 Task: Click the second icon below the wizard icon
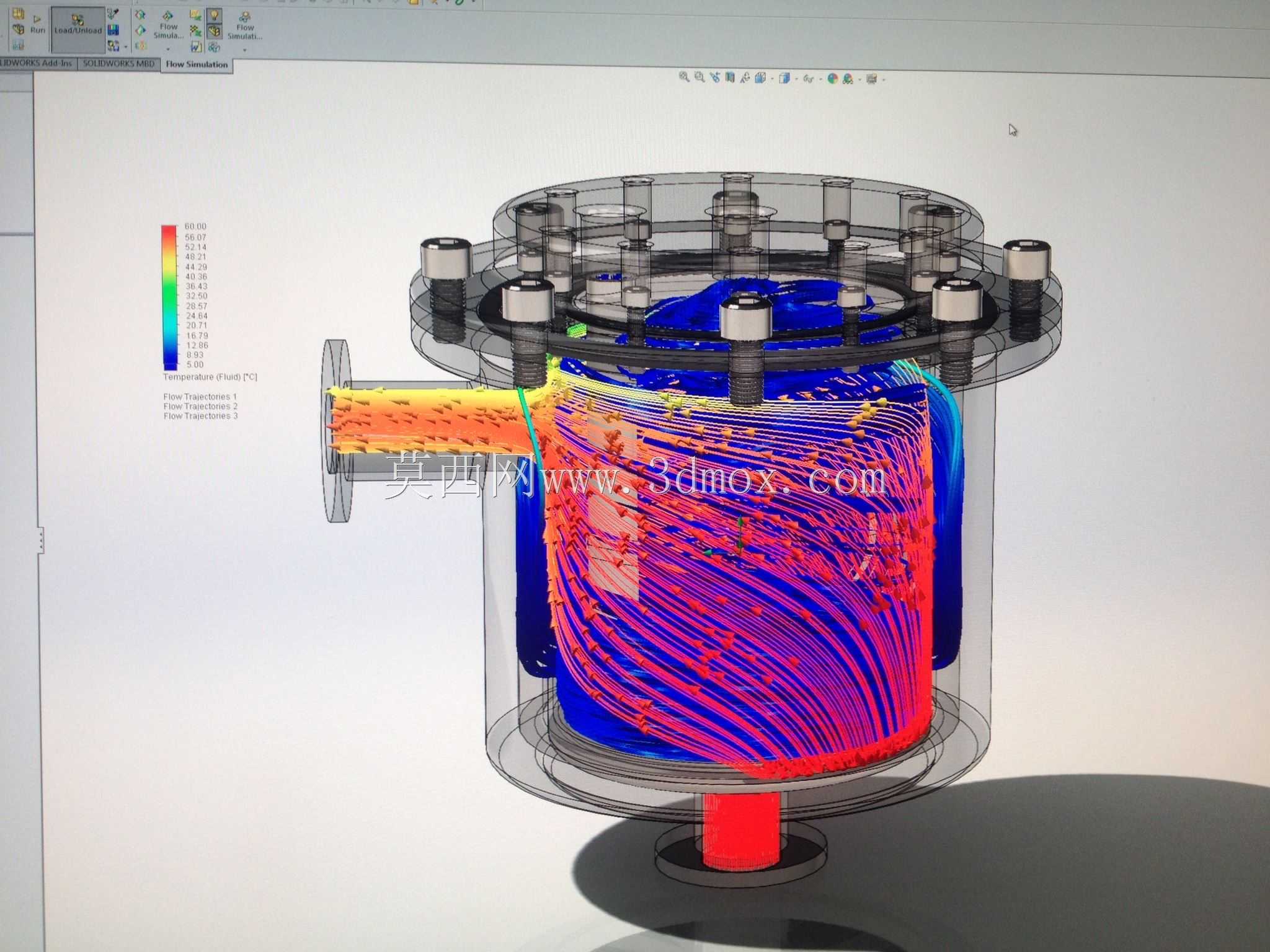pos(18,29)
